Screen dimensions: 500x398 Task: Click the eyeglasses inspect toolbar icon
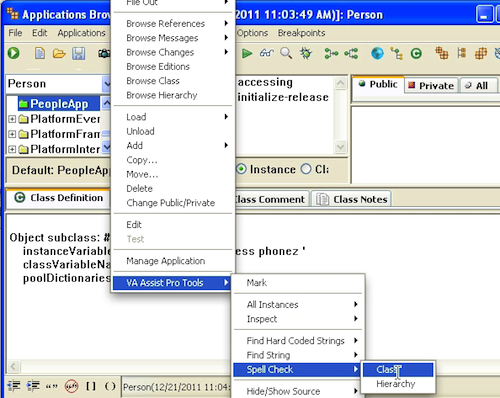[x=267, y=53]
